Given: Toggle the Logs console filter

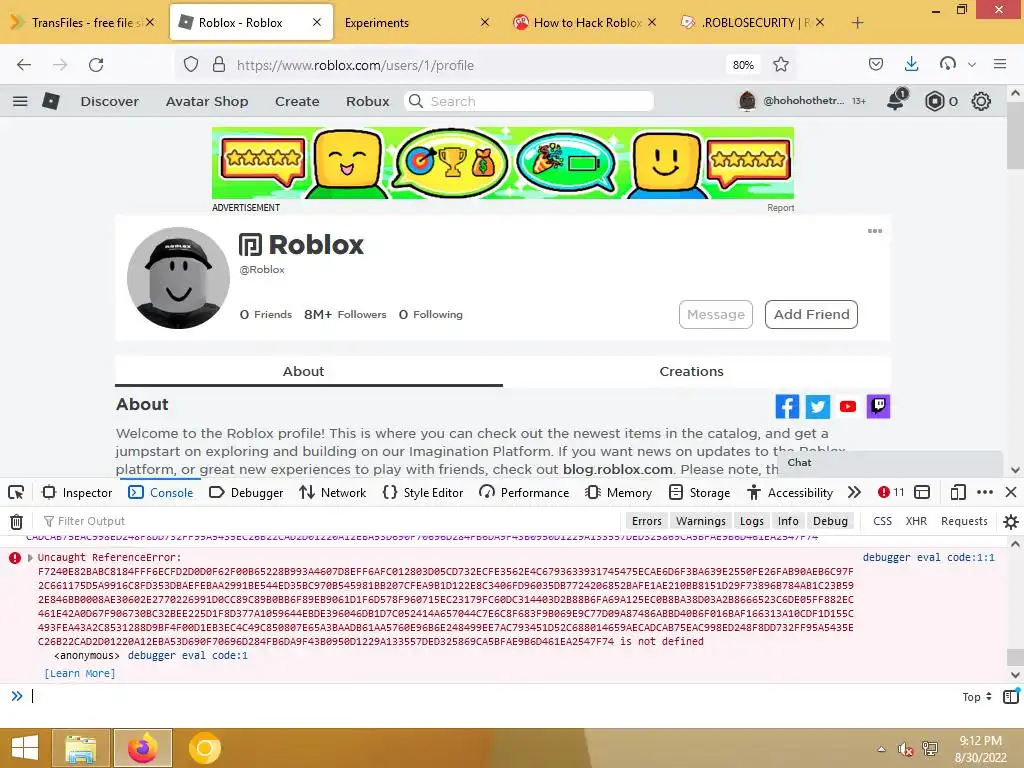Looking at the screenshot, I should click(752, 521).
